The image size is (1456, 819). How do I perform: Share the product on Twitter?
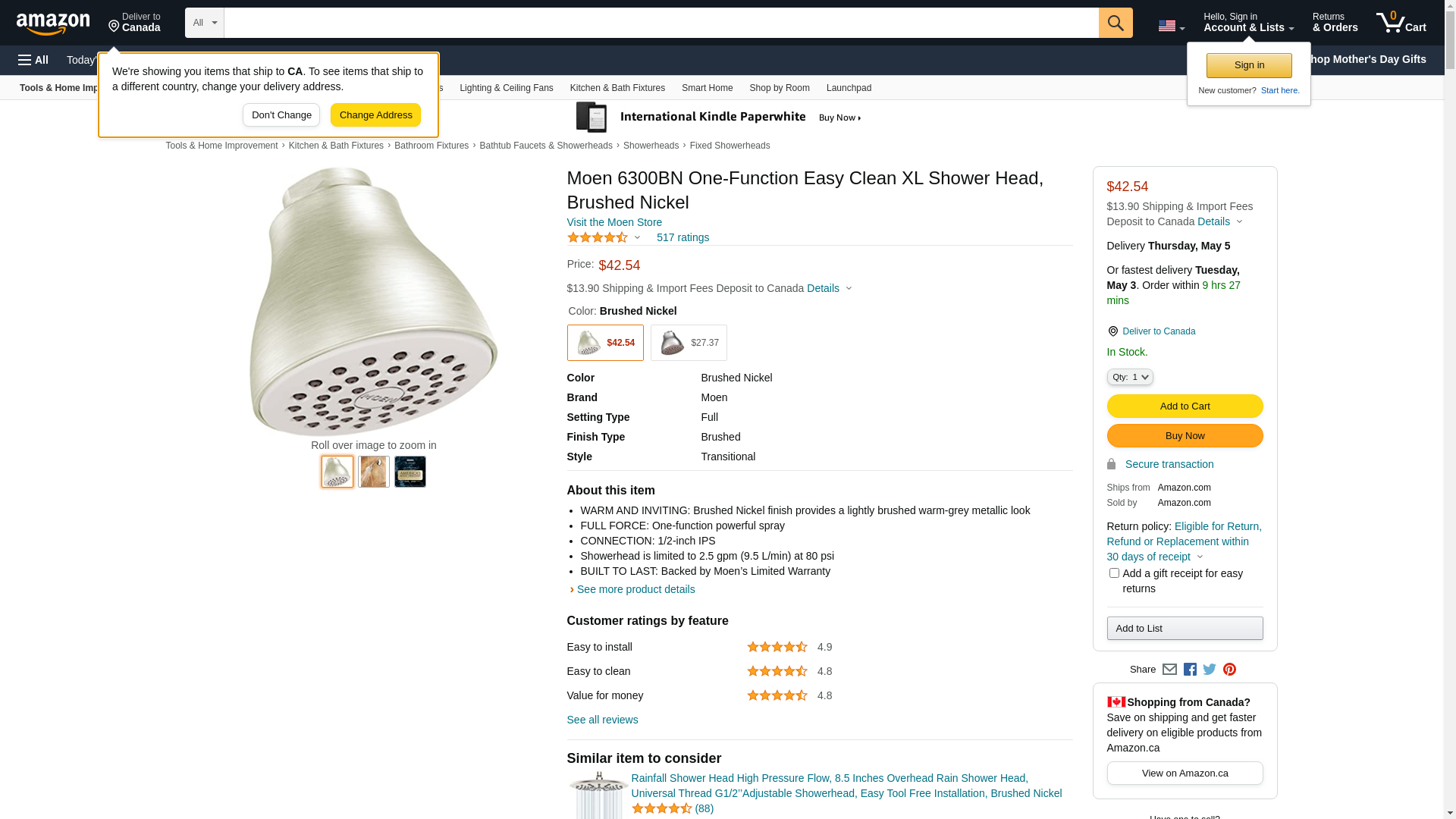coord(1210,670)
